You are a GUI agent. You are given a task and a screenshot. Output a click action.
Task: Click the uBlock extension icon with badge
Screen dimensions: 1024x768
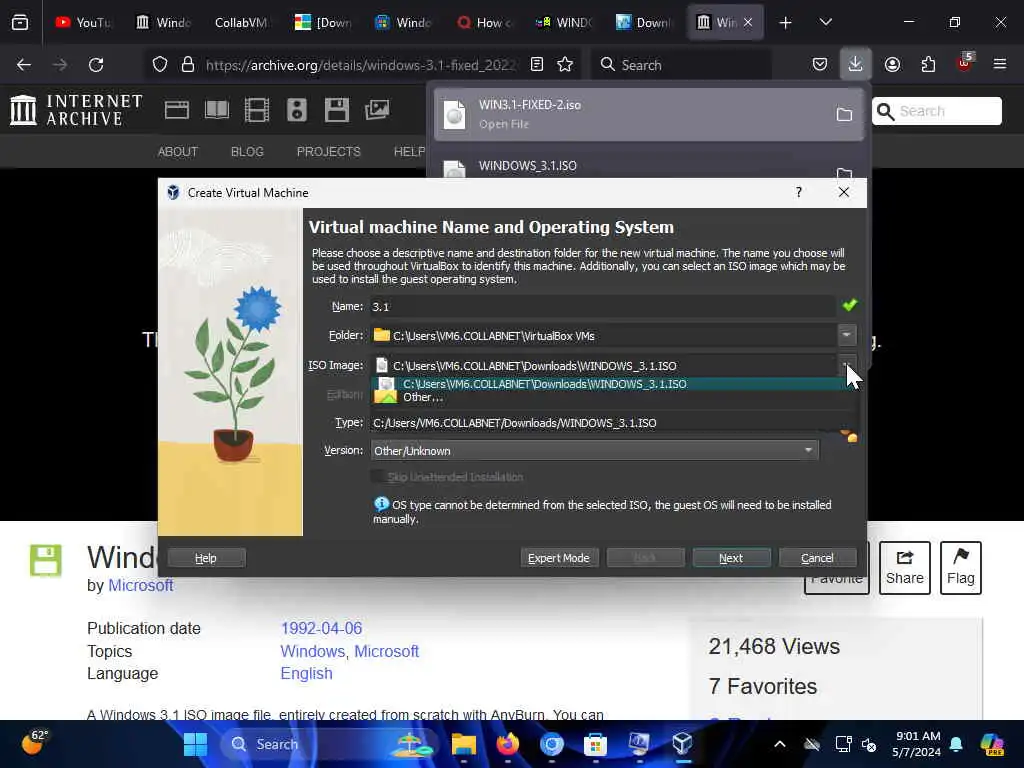click(x=964, y=63)
